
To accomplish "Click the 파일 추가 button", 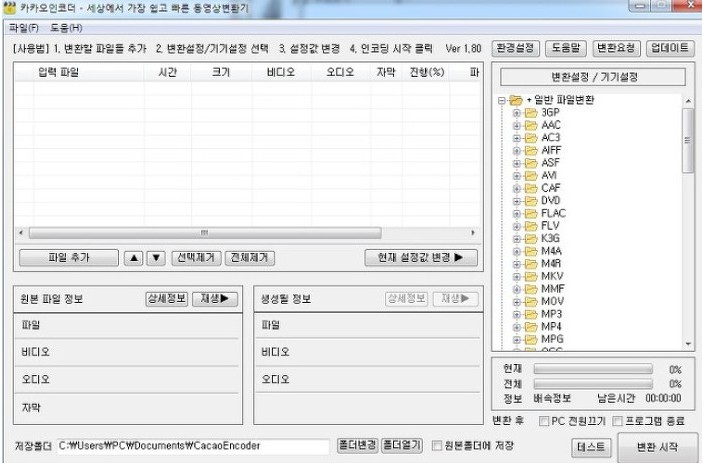I will (69, 258).
